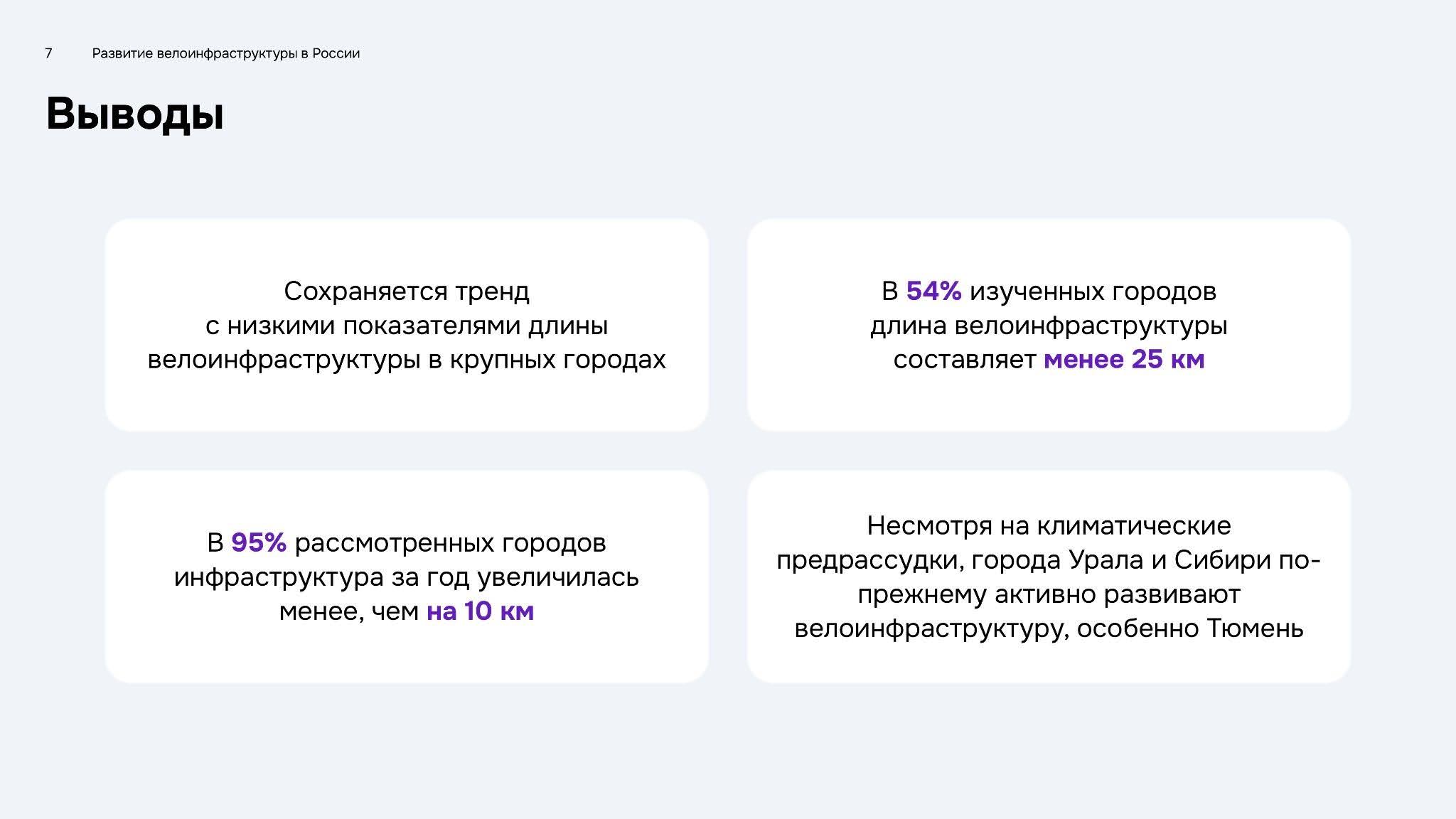
Task: Click line 'инфраструктура за год увеличилась'
Action: (x=407, y=577)
